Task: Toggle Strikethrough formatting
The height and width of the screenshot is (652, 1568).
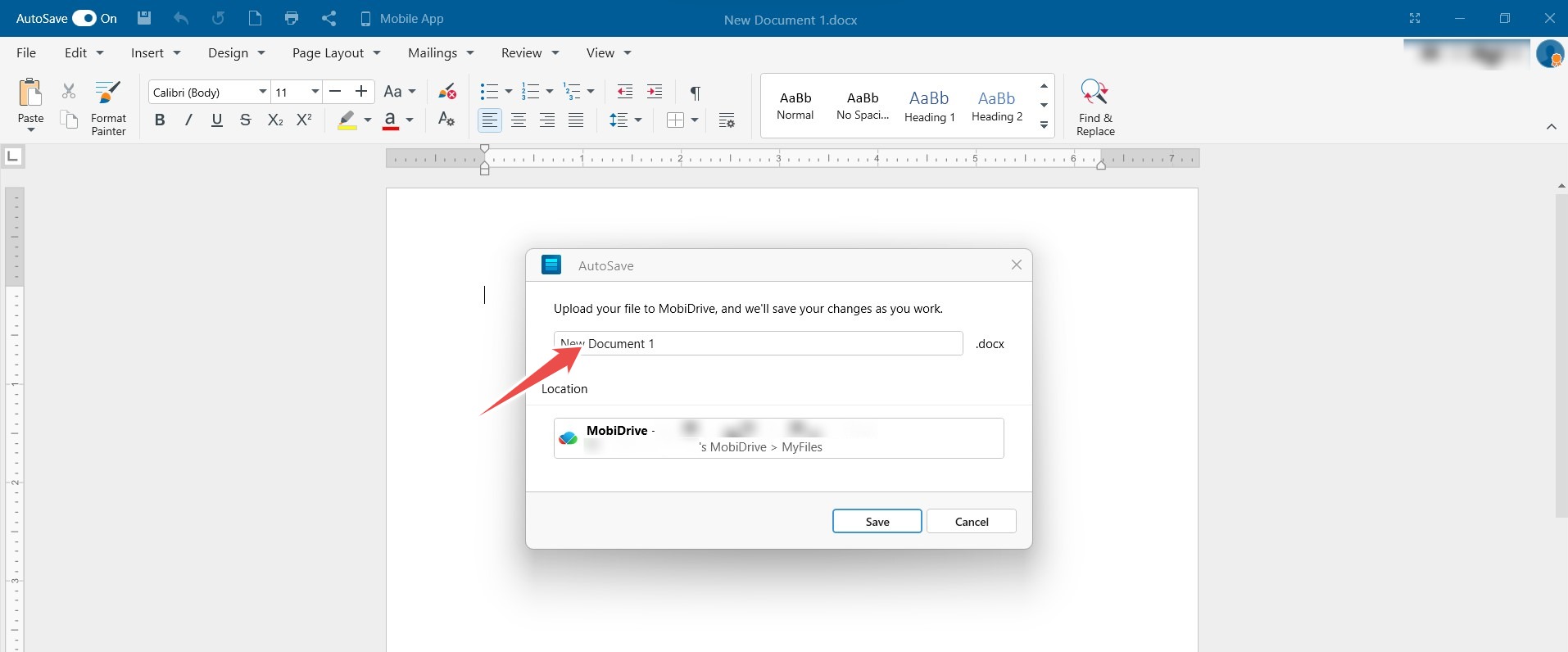Action: coord(245,120)
